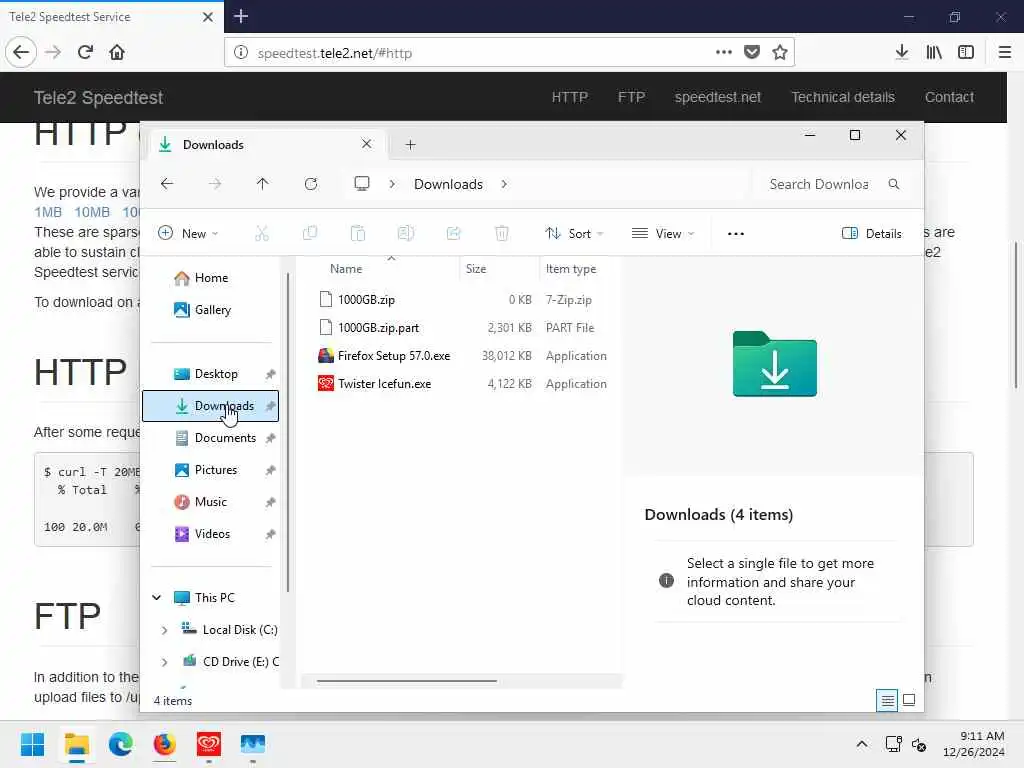Viewport: 1024px width, 768px height.
Task: Click Firefox back arrow button
Action: [x=21, y=52]
